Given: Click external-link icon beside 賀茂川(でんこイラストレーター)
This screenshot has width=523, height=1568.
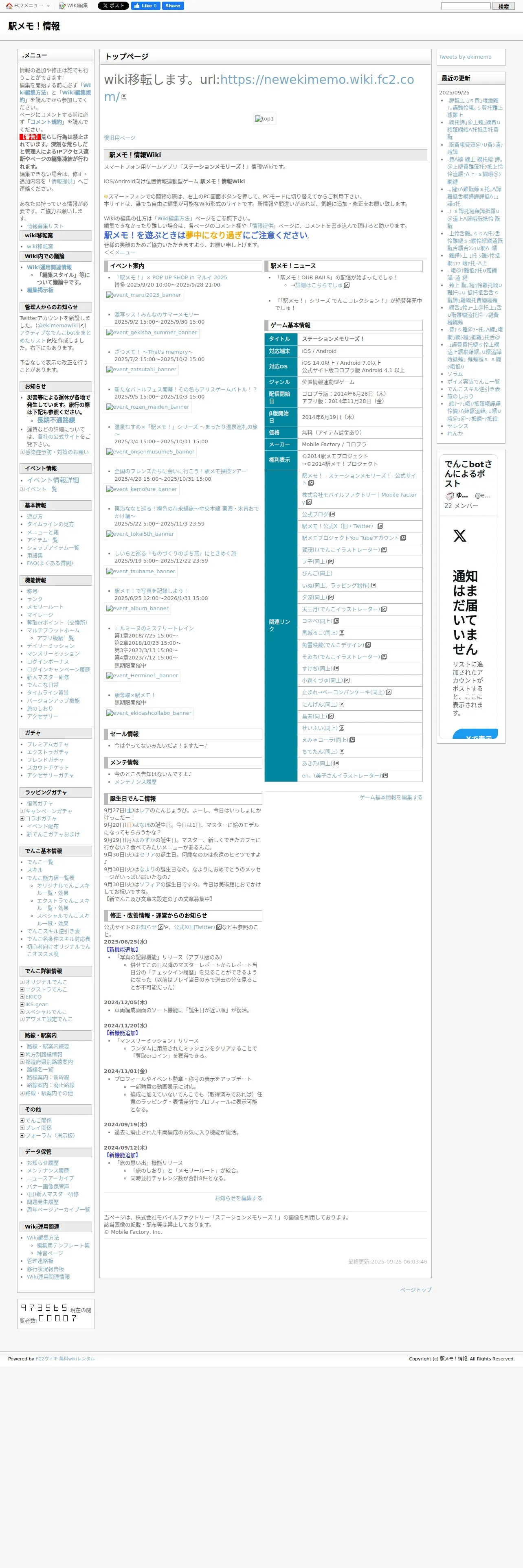Looking at the screenshot, I should pos(384,550).
